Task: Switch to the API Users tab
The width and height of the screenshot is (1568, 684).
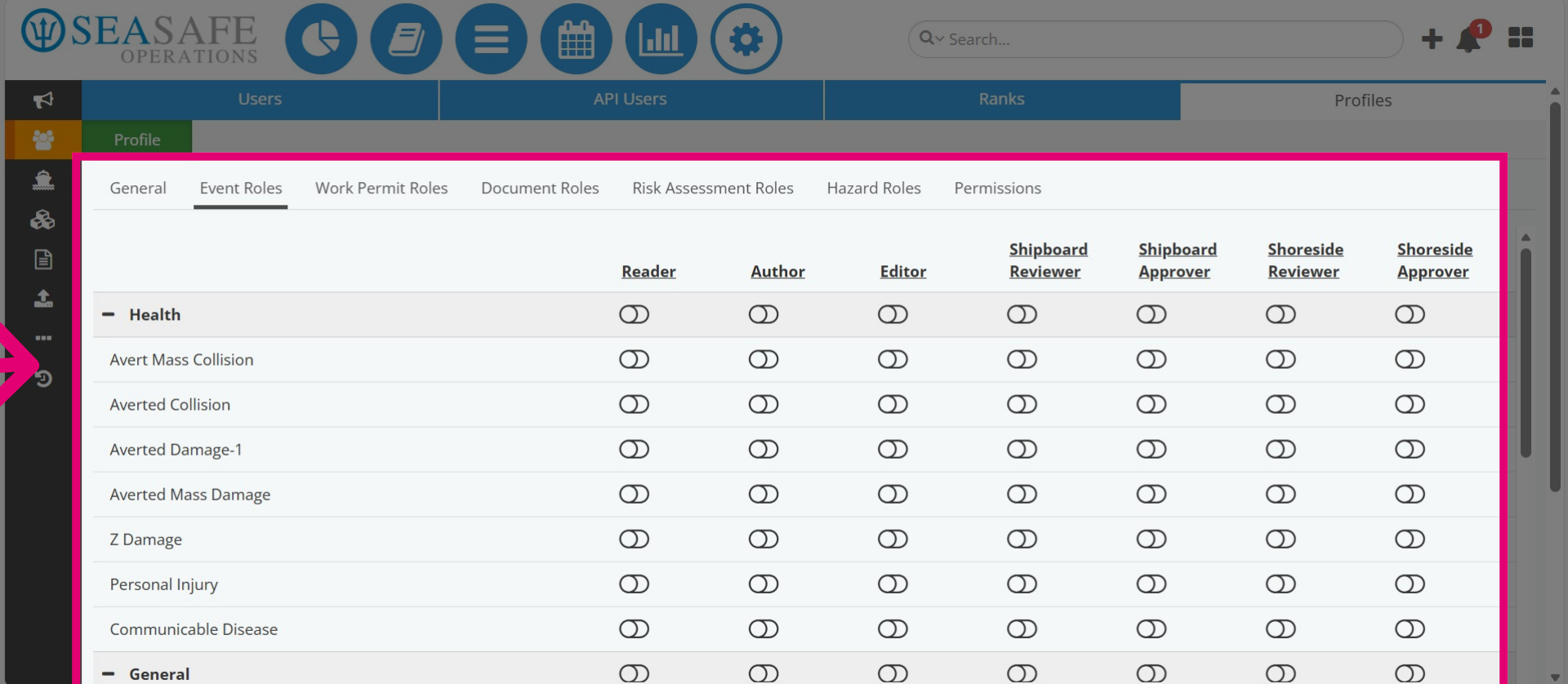Action: [630, 100]
